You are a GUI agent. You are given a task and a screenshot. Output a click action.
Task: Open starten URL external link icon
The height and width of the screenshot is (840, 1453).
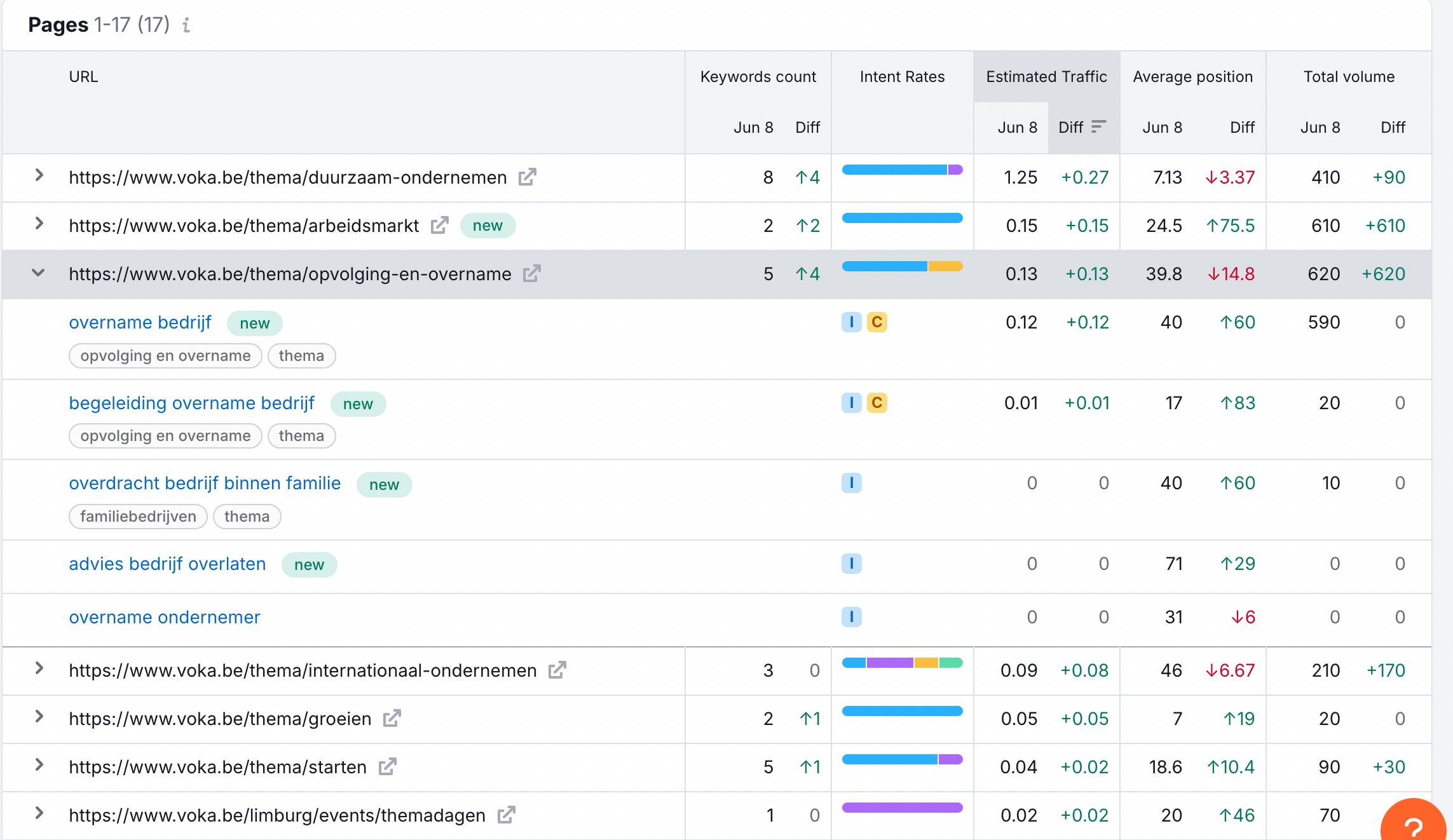pyautogui.click(x=387, y=767)
